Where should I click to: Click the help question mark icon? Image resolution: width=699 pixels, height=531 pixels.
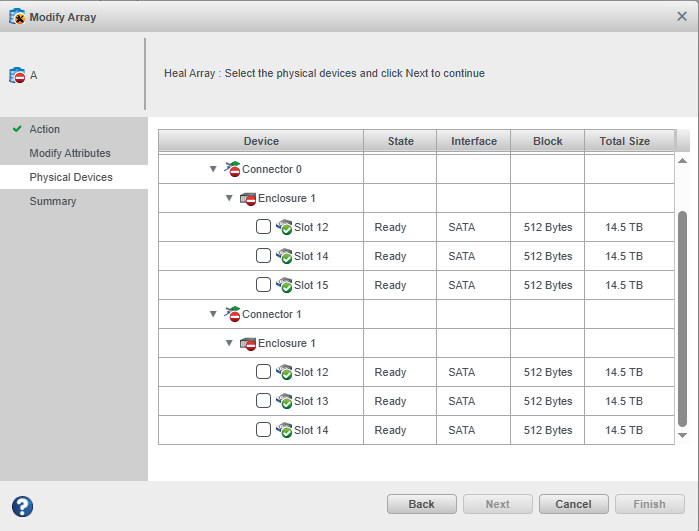(x=22, y=506)
